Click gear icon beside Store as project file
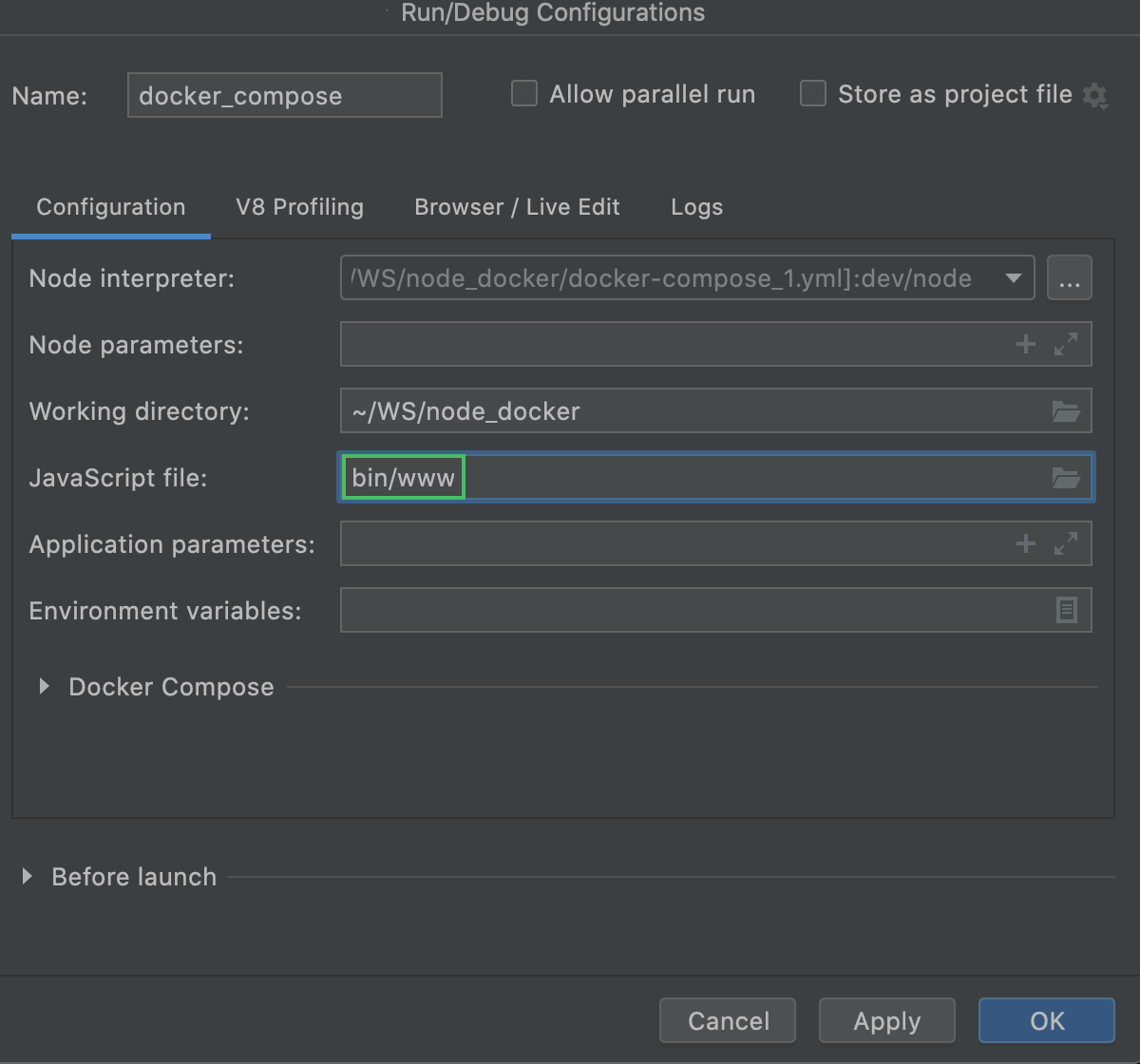Viewport: 1140px width, 1064px height. [x=1095, y=96]
